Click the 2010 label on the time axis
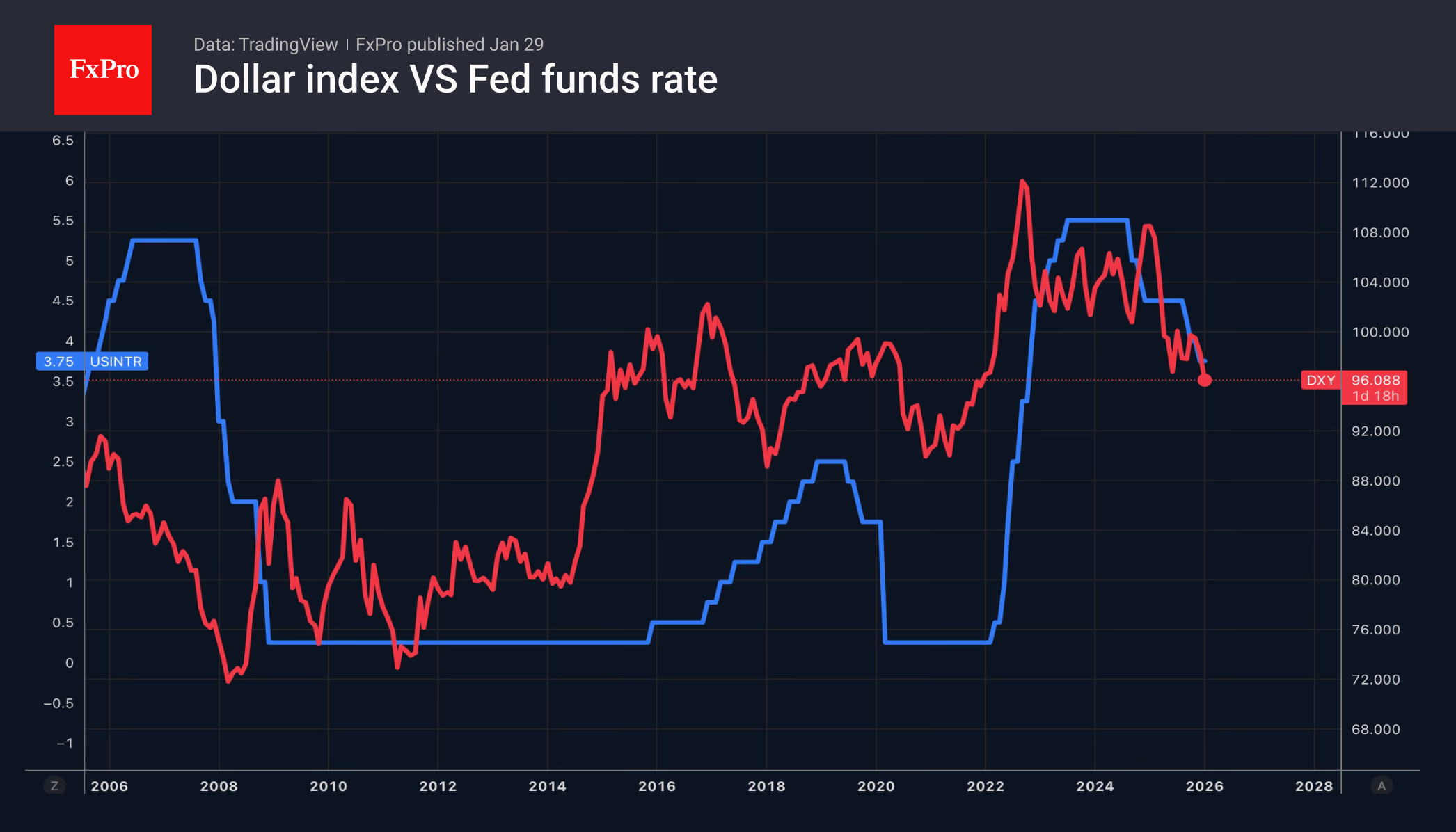 [329, 786]
